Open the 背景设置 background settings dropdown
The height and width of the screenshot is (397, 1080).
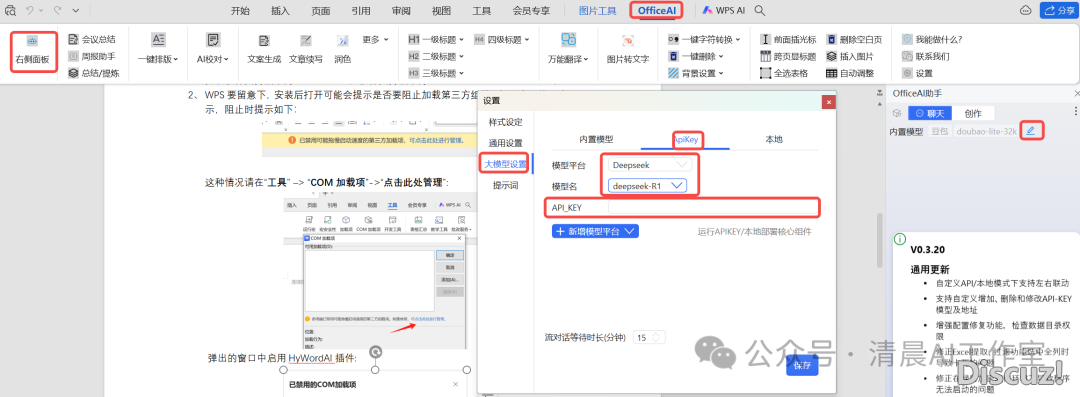point(696,72)
